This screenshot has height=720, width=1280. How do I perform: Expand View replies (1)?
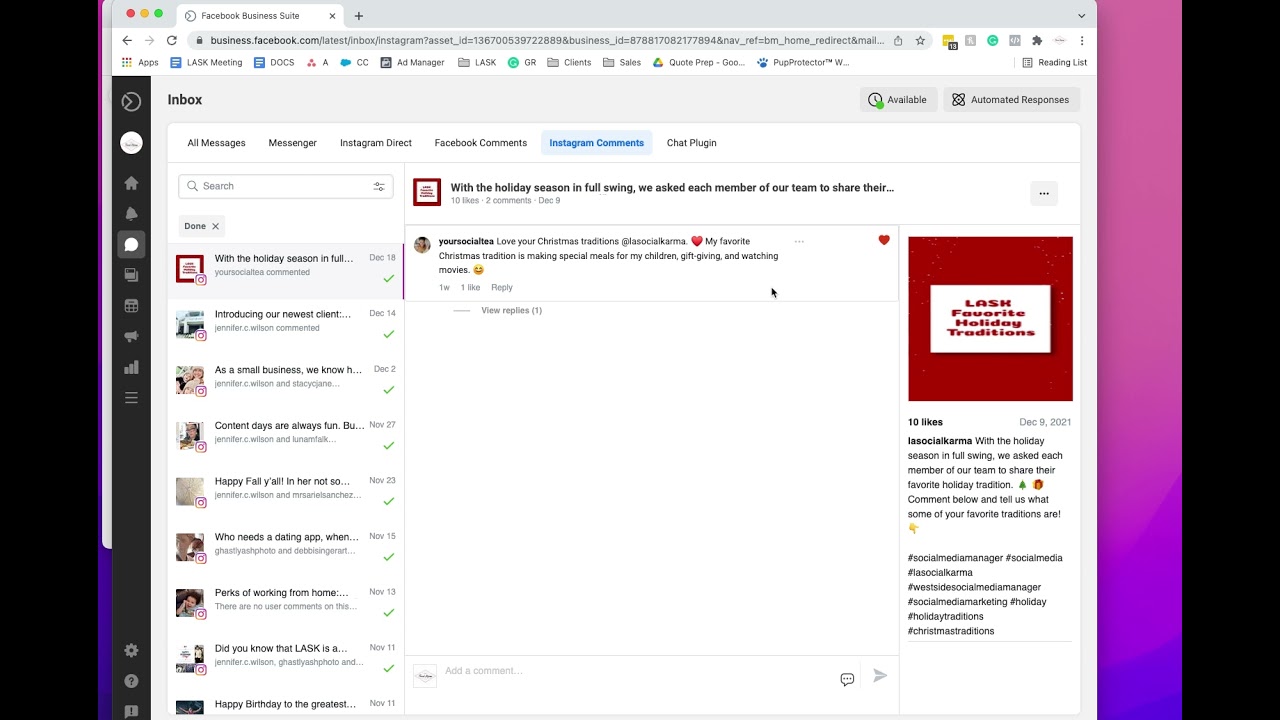[x=511, y=310]
